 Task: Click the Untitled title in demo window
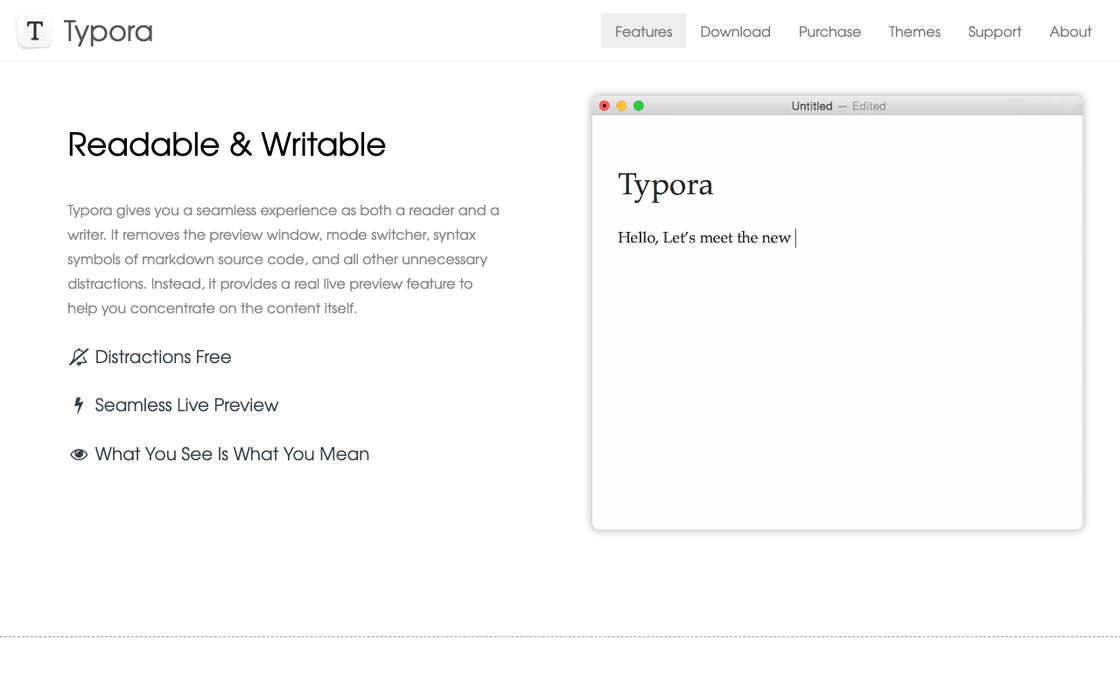tap(811, 106)
